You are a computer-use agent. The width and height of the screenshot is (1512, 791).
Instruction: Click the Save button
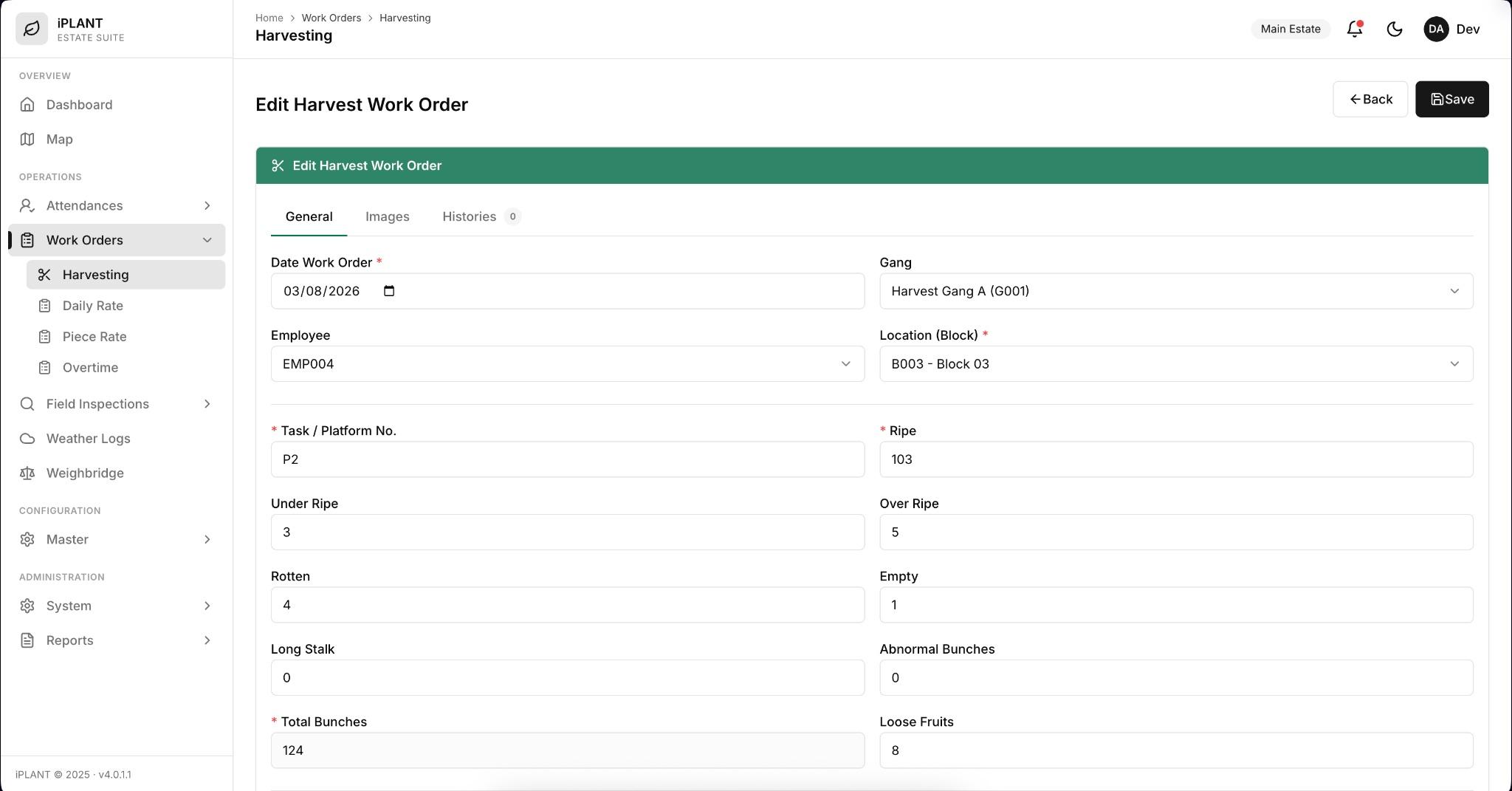coord(1451,99)
